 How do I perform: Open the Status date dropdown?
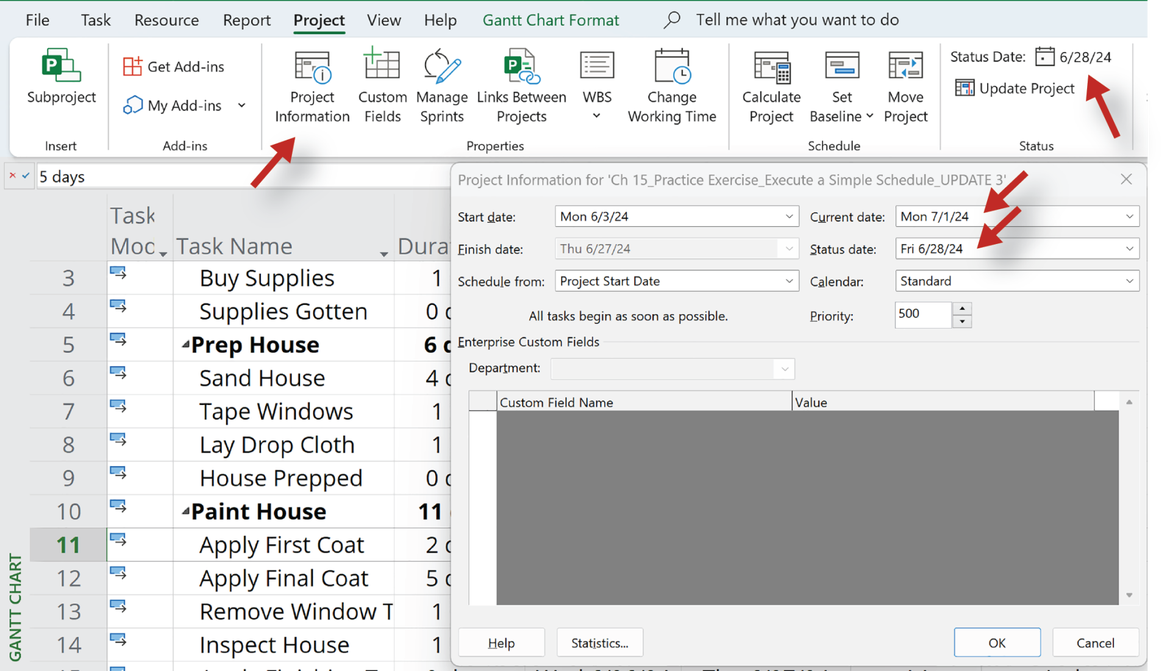pos(1129,249)
